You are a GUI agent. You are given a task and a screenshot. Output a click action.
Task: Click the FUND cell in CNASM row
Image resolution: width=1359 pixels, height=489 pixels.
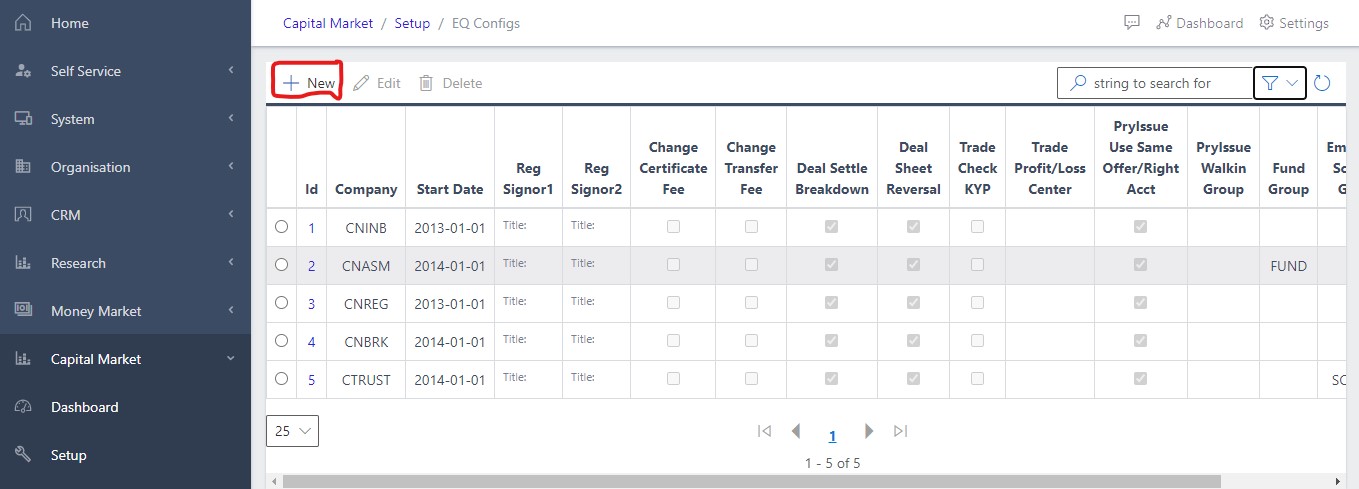coord(1289,266)
